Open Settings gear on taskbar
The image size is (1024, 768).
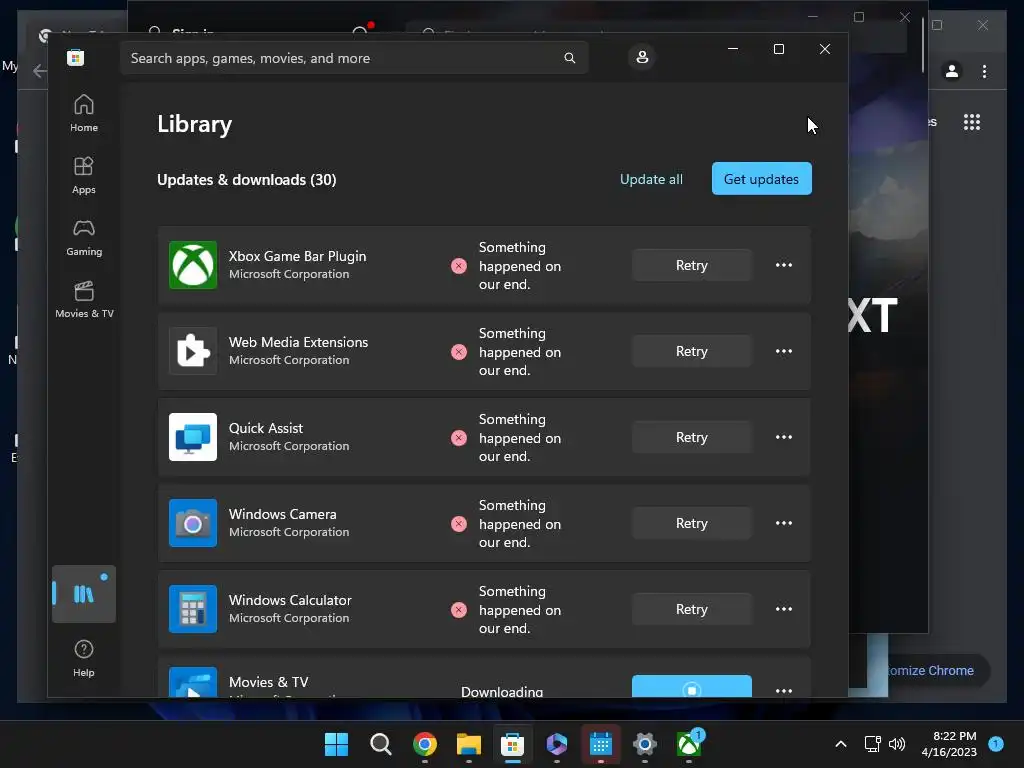(645, 744)
